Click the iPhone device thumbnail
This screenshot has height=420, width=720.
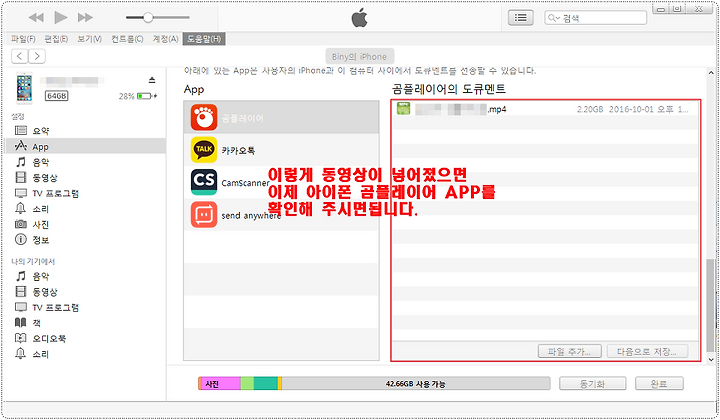(x=24, y=88)
